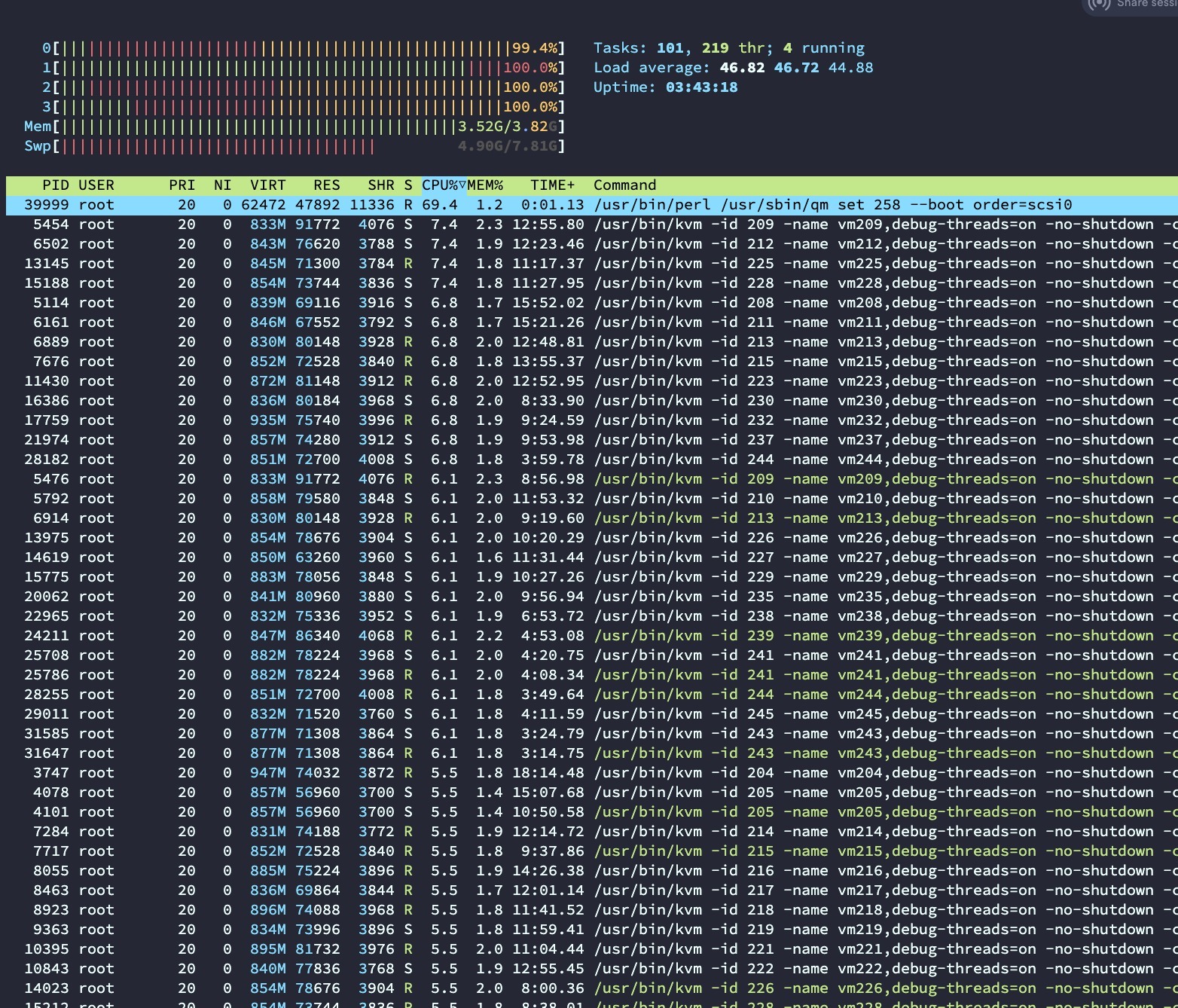Select the perl qm set 258 process row
Viewport: 1178px width, 1008px height.
point(592,205)
